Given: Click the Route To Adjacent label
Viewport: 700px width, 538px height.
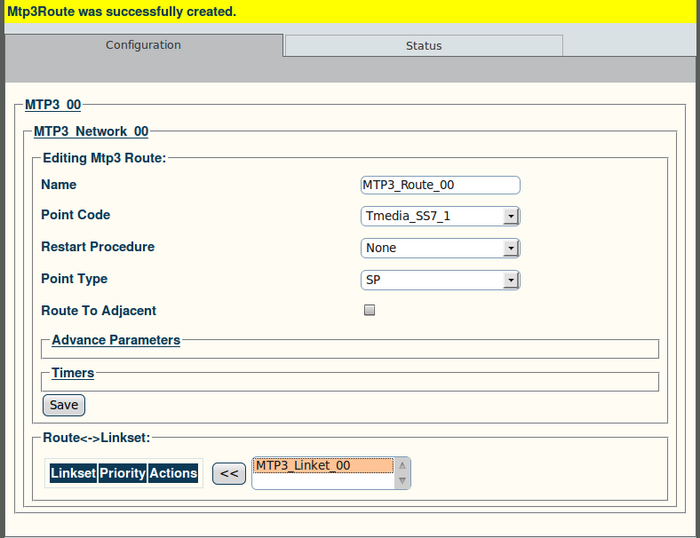Looking at the screenshot, I should (x=99, y=310).
